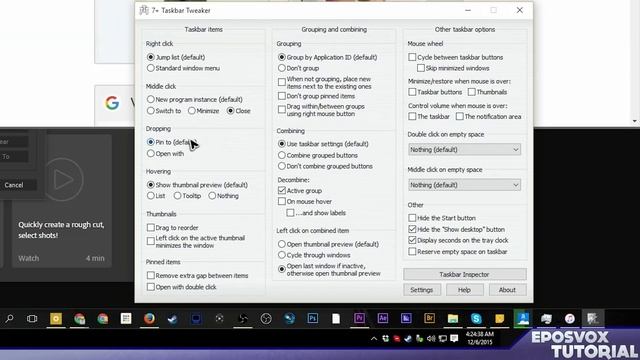The image size is (640, 360).
Task: Open iTunes from the taskbar
Action: click(x=570, y=318)
